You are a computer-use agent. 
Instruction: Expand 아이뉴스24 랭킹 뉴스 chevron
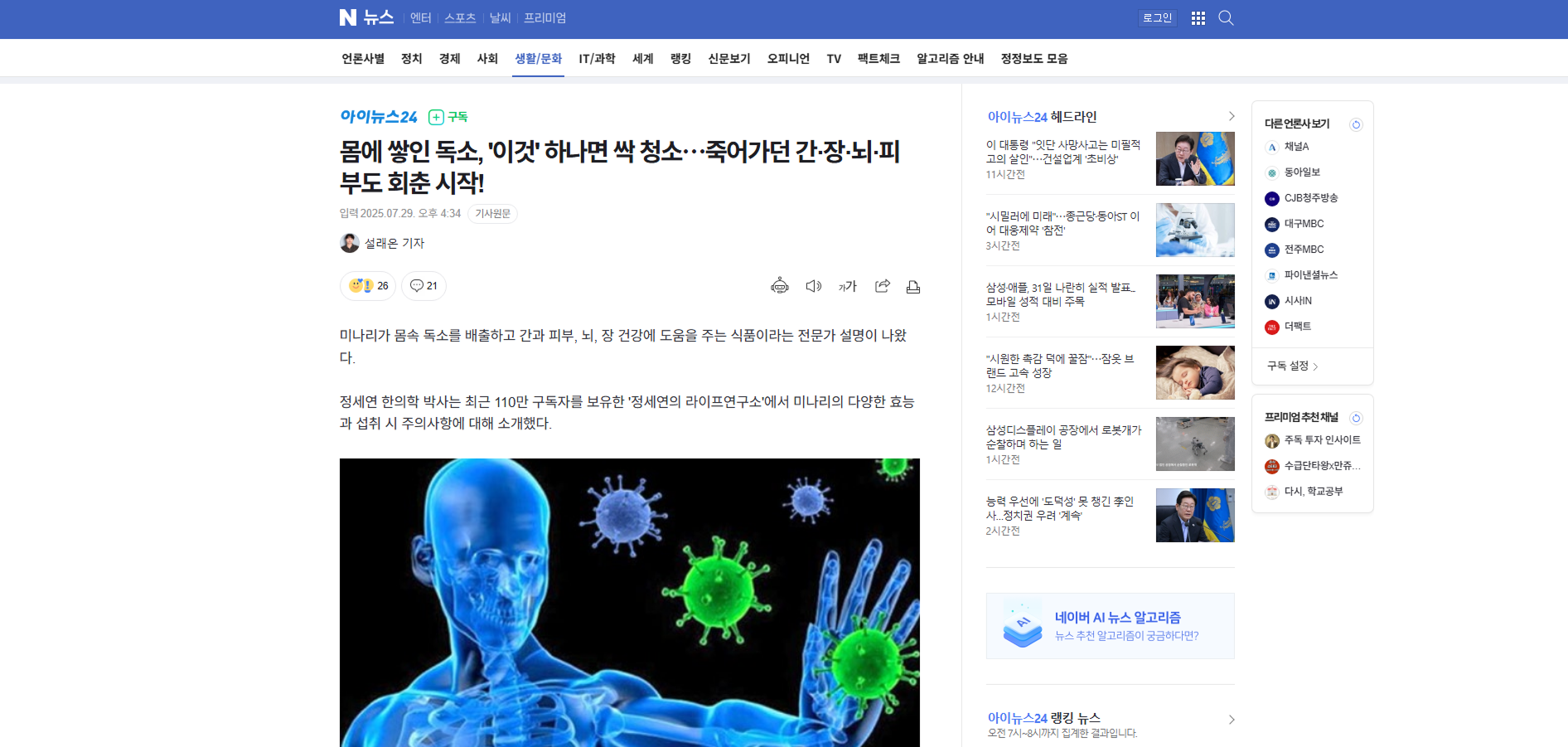(x=1231, y=720)
